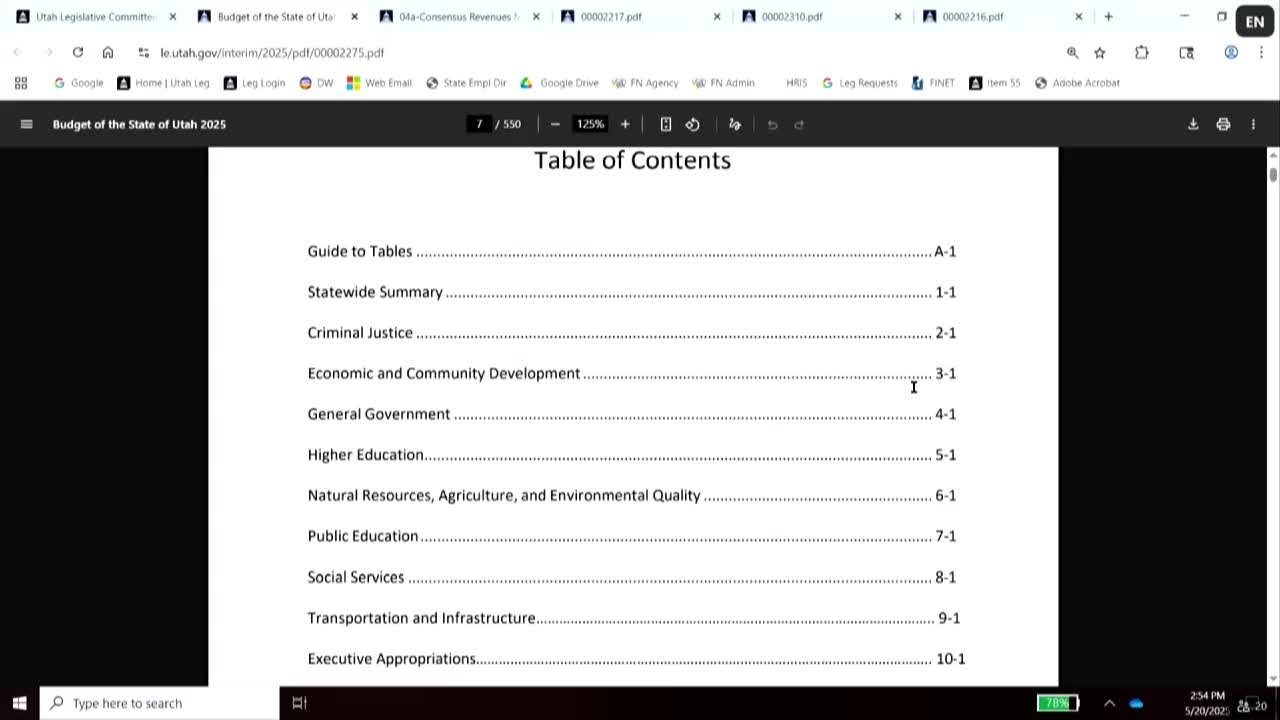Click the Windows Start button
This screenshot has width=1280, height=720.
pos(19,703)
